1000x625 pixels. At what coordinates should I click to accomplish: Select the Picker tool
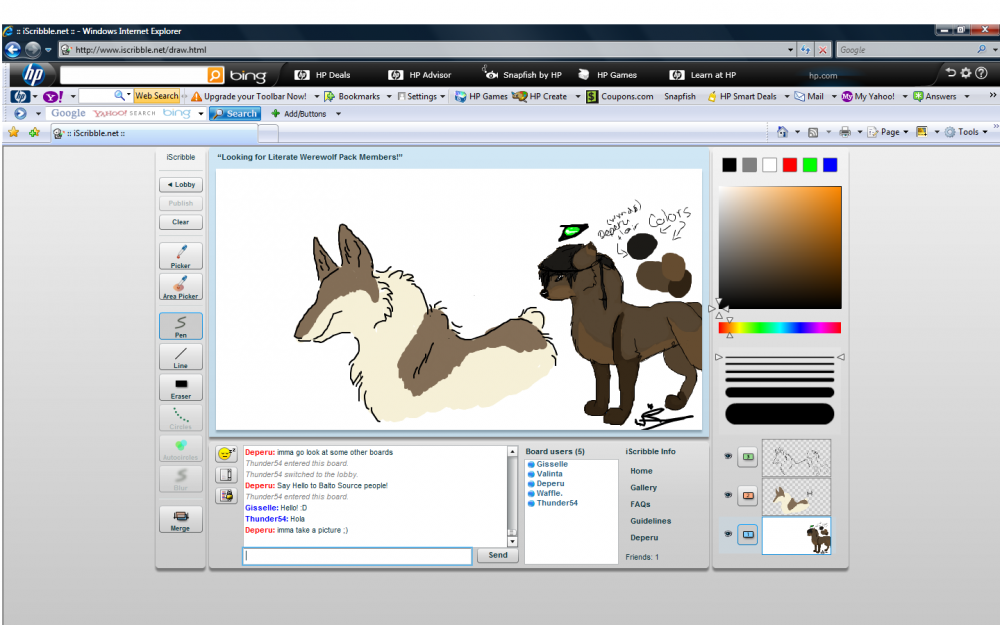tap(180, 256)
